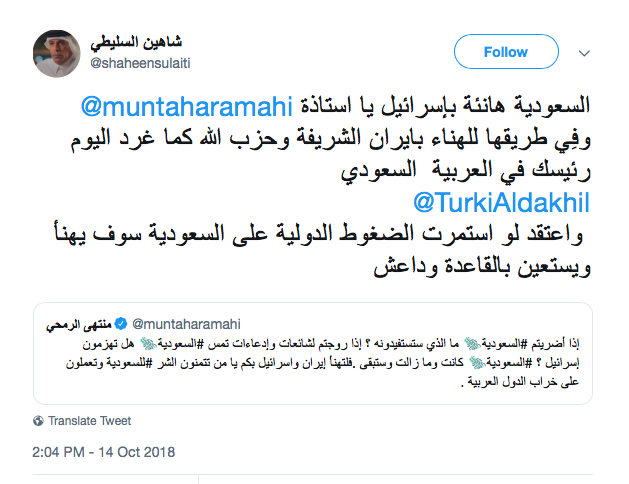The image size is (629, 484).
Task: Click the Translate Tweet link
Action: [x=89, y=421]
